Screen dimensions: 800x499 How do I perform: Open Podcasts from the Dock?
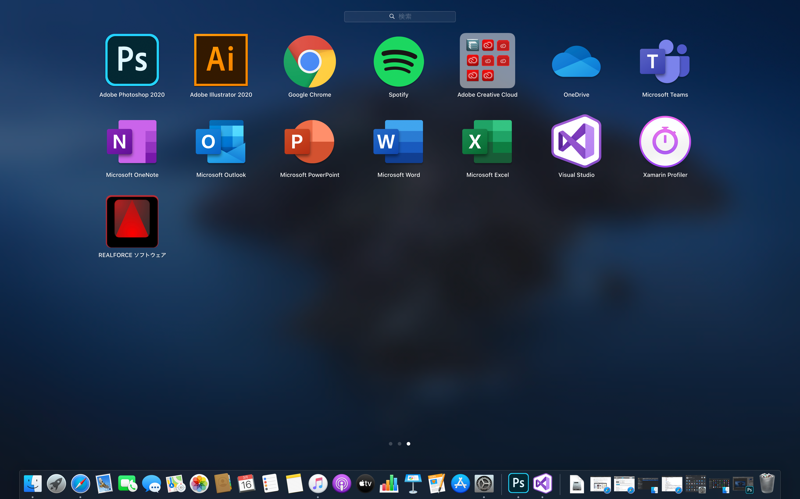[341, 483]
